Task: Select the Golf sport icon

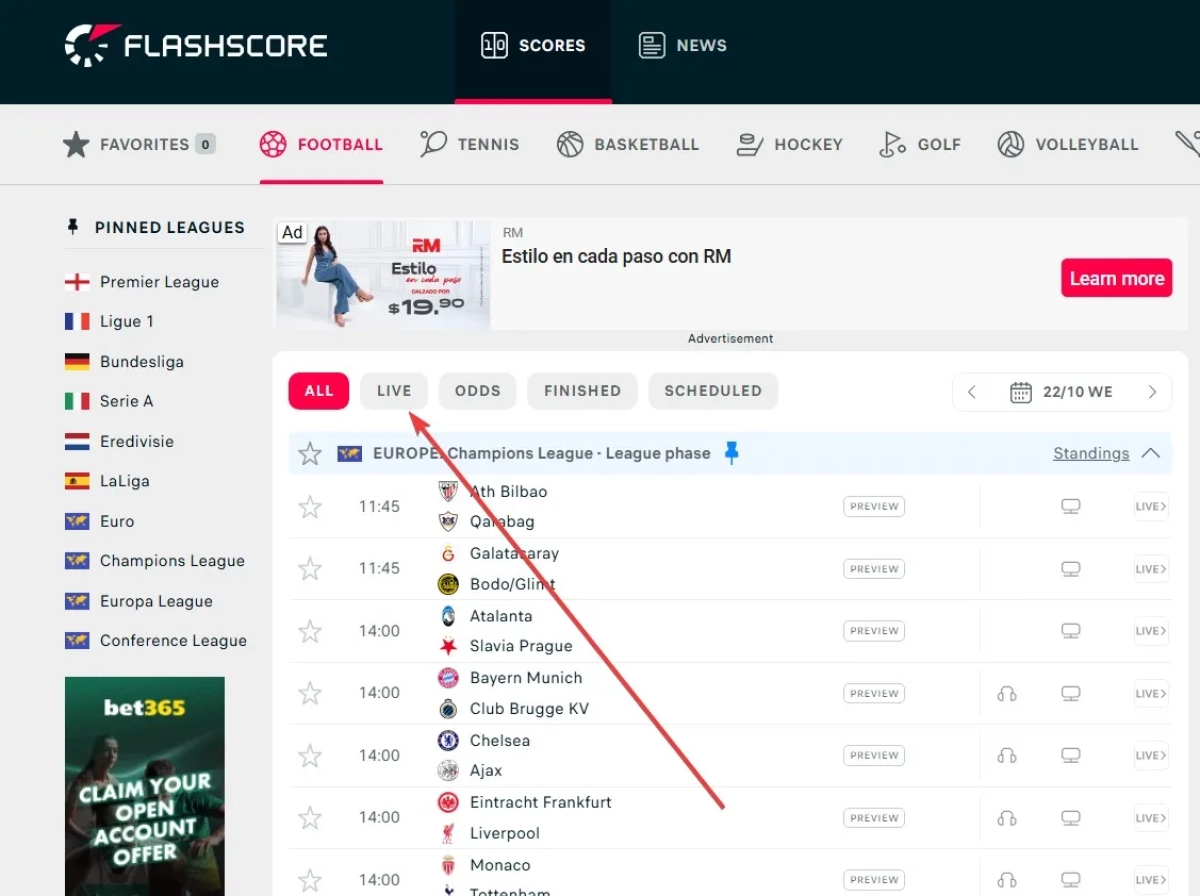Action: coord(892,144)
